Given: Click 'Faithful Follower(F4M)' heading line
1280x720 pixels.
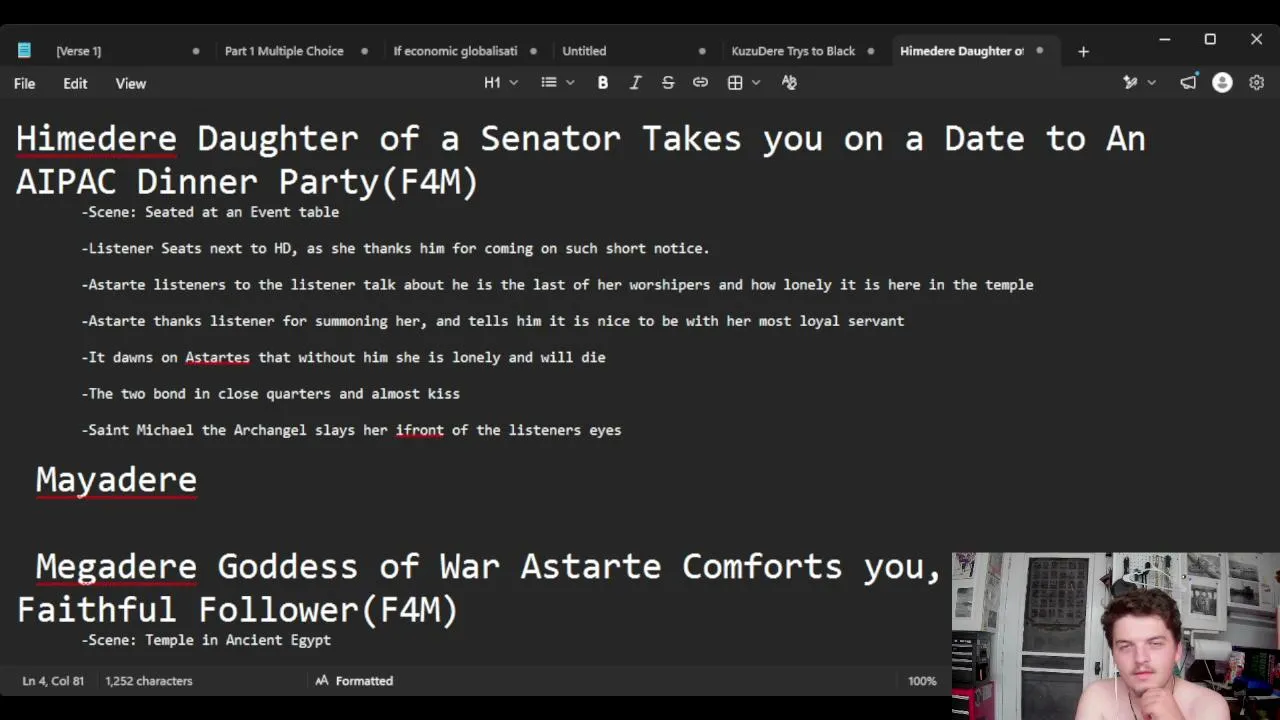Looking at the screenshot, I should [x=237, y=610].
